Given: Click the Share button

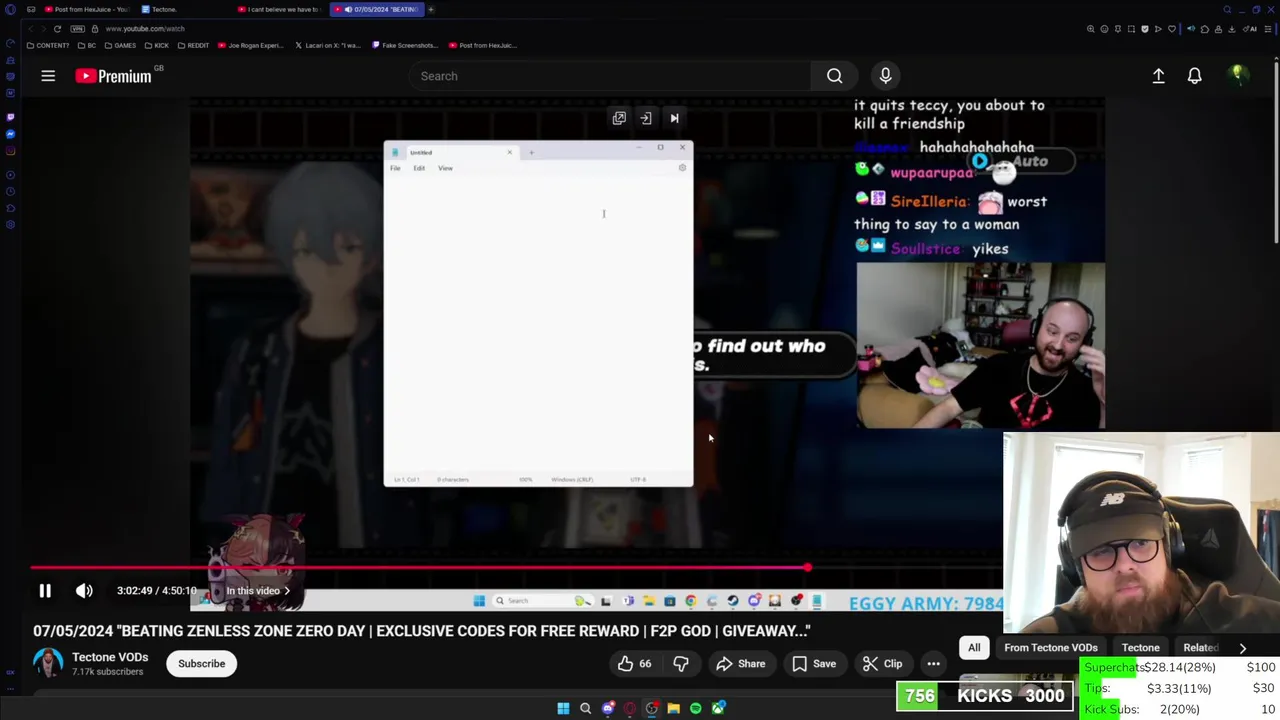Looking at the screenshot, I should 738,663.
